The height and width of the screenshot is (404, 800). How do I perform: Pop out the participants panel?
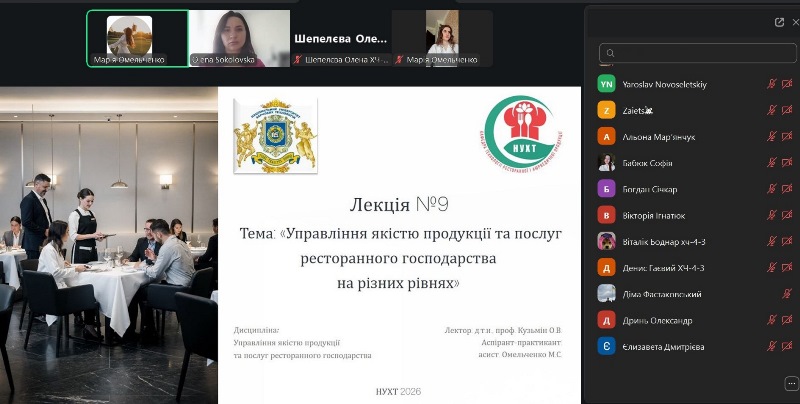point(779,22)
